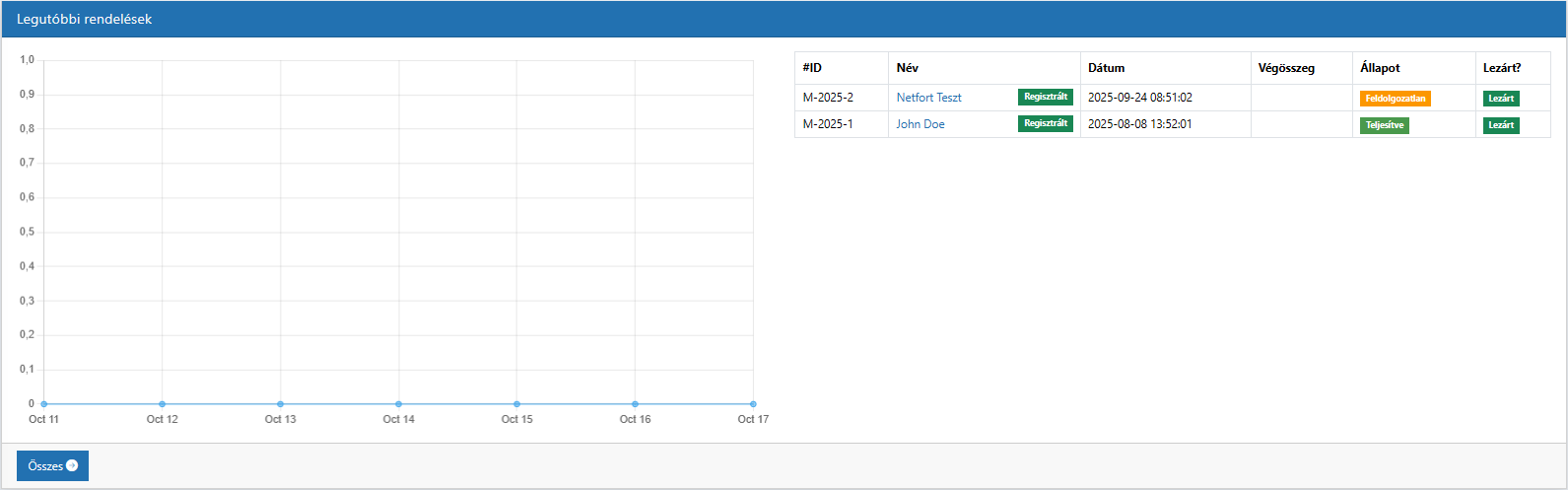Screen dimensions: 1568x490
Task: Click Regisztrált badge in Netfort Teszt row
Action: [x=1045, y=97]
